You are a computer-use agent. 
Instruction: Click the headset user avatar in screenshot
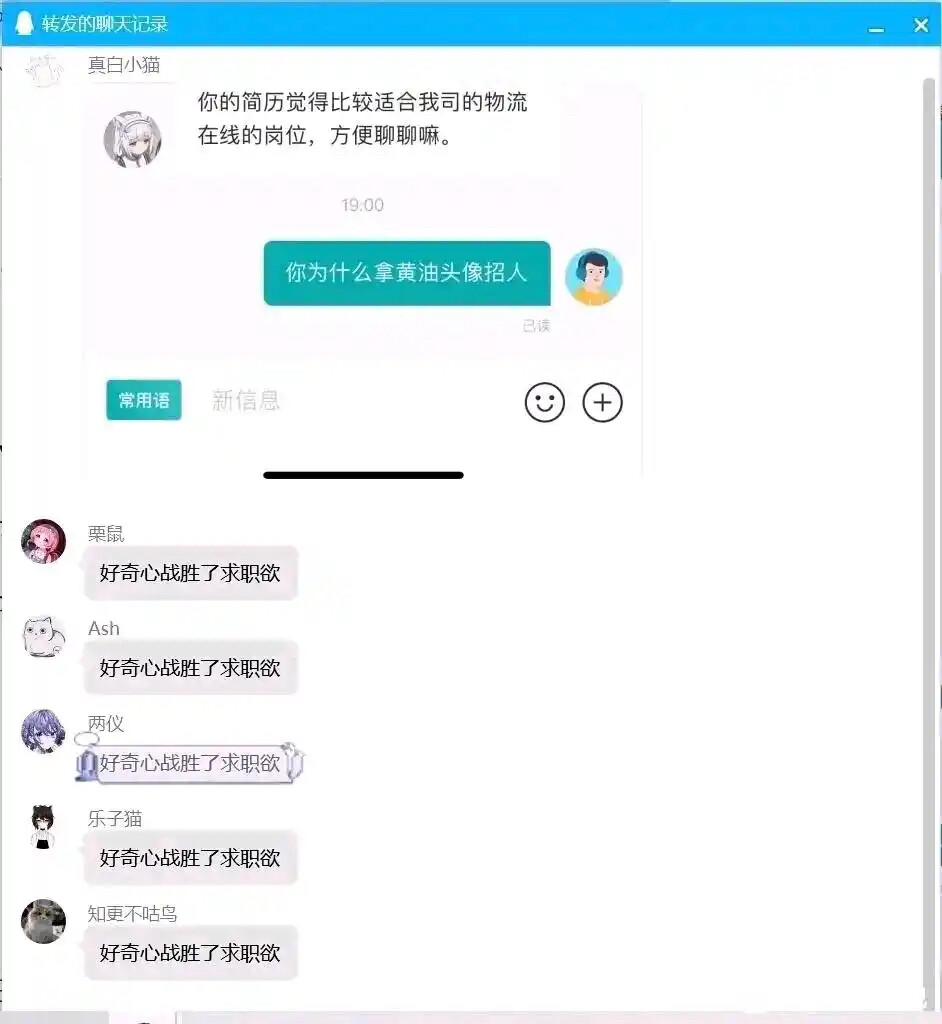[593, 277]
